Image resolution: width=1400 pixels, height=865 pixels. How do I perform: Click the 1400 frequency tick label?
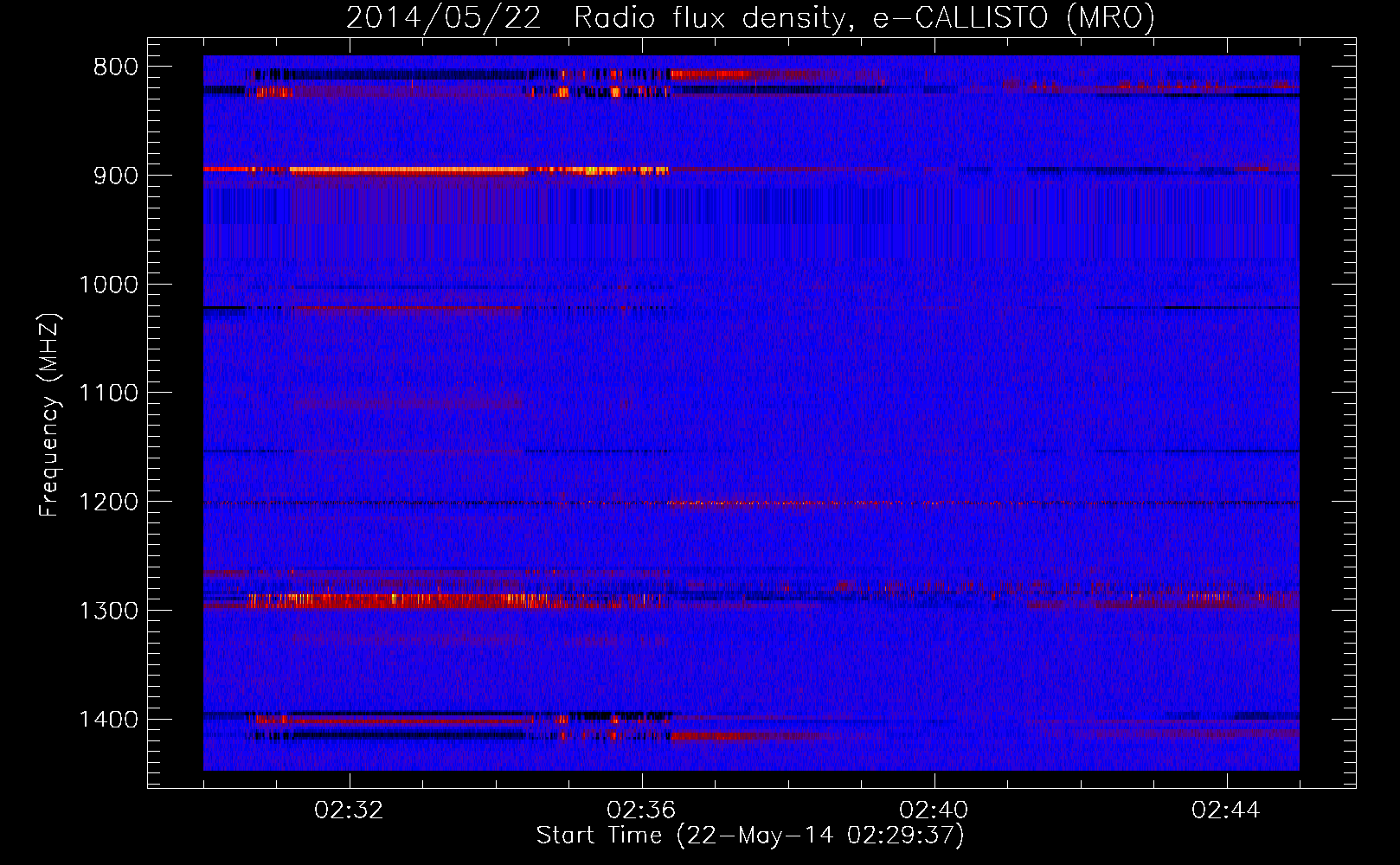tap(108, 720)
